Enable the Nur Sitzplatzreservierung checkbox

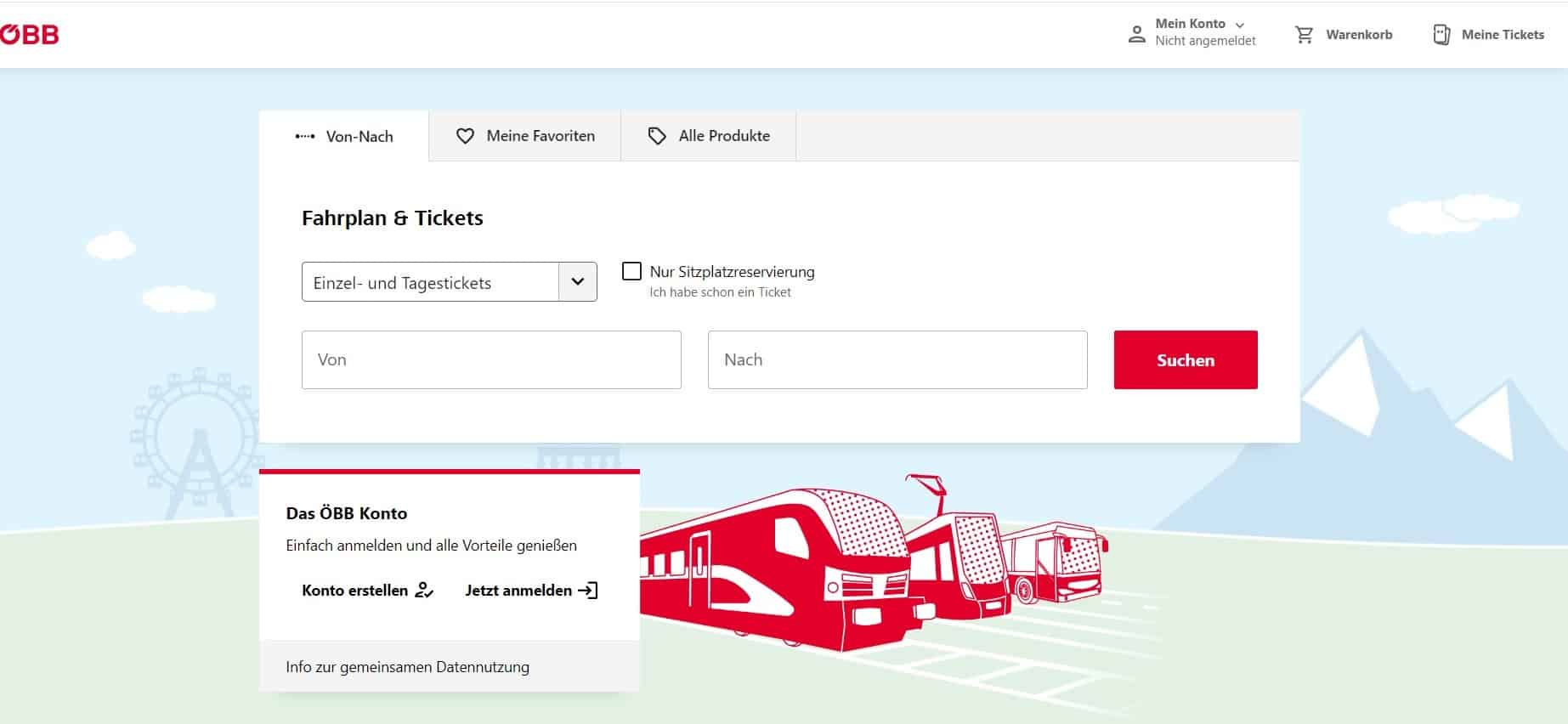pos(631,271)
